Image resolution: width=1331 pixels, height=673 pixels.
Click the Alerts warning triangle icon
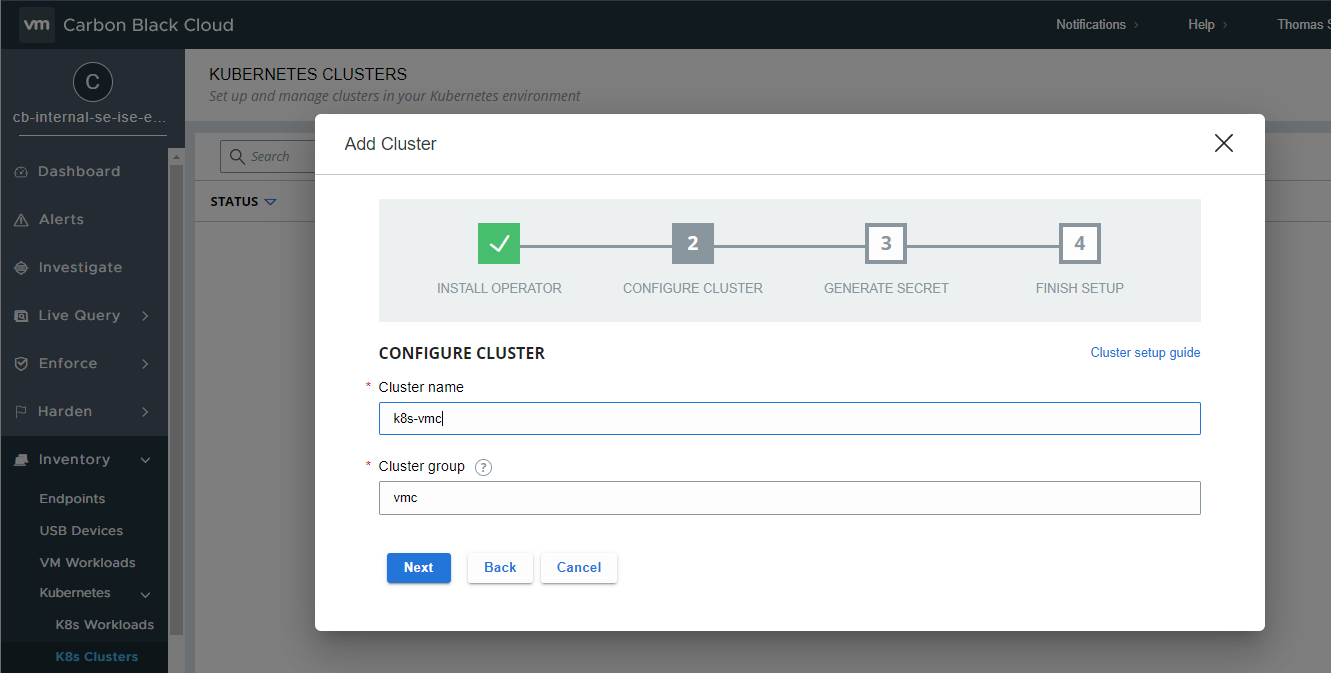click(x=21, y=220)
